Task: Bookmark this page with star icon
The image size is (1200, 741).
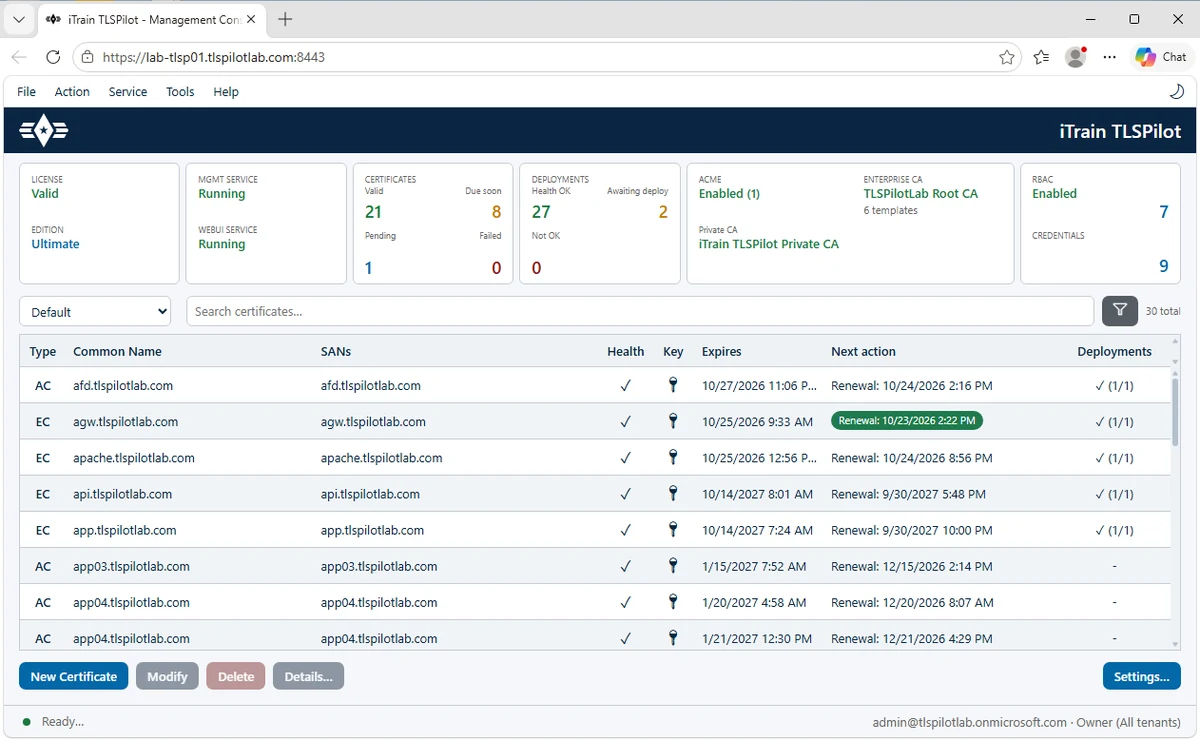Action: point(1006,57)
